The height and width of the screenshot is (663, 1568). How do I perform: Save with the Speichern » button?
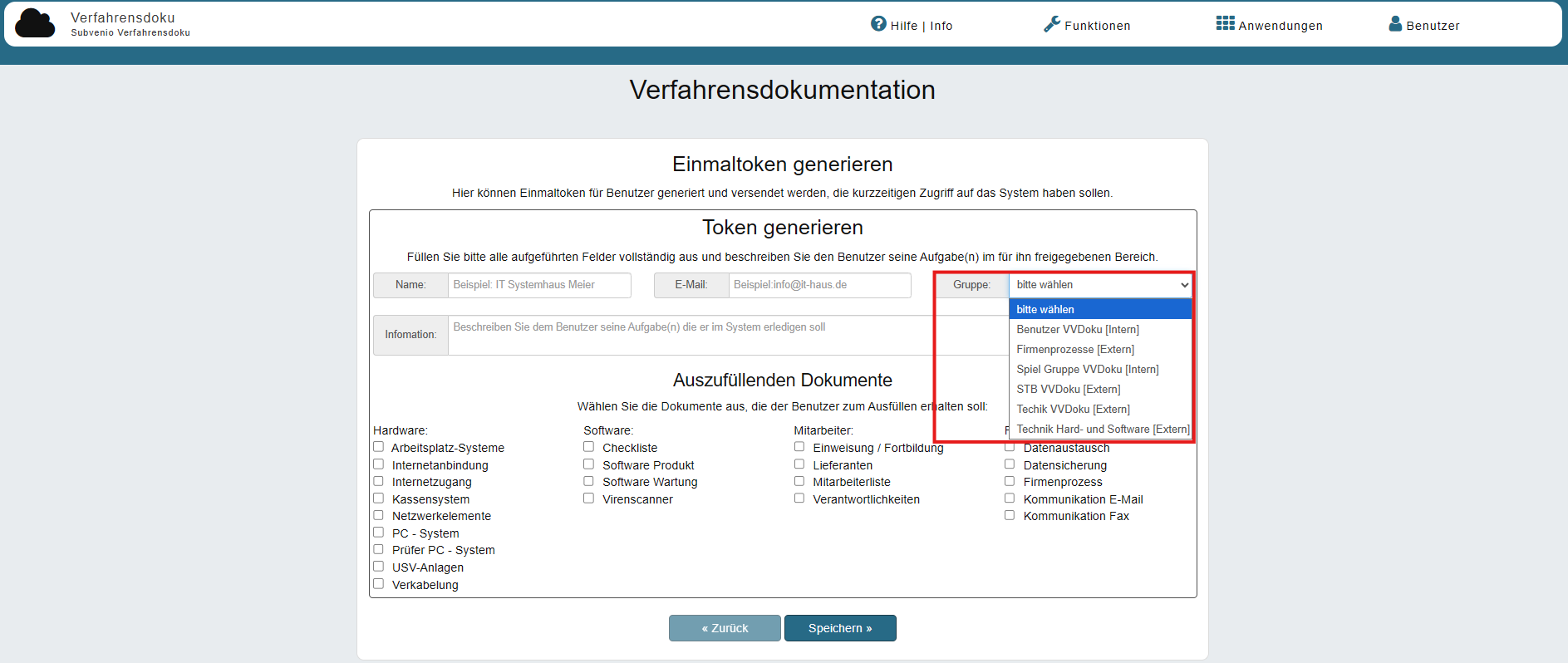point(840,628)
